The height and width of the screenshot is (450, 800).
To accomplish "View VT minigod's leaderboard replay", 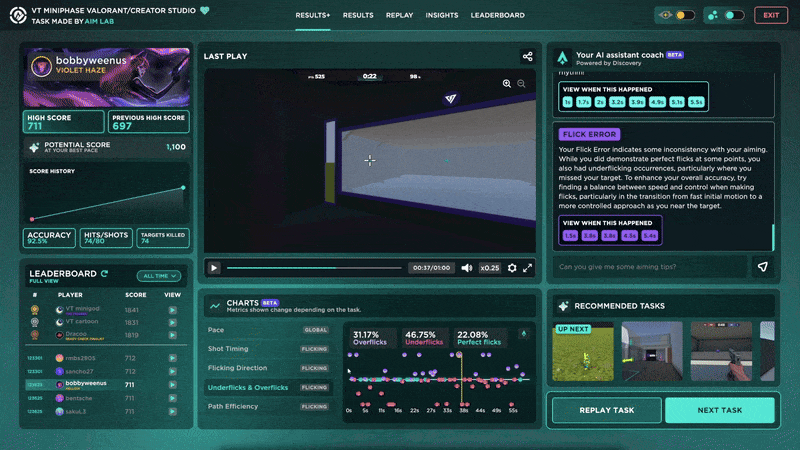I will [x=173, y=310].
